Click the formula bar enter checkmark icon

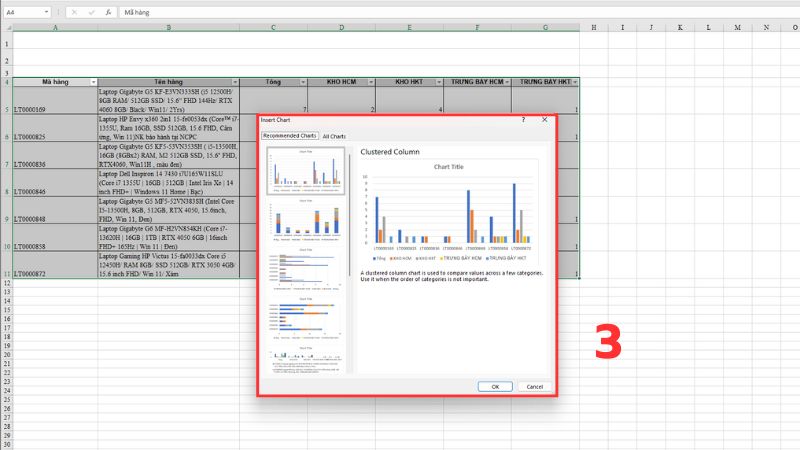[x=91, y=12]
